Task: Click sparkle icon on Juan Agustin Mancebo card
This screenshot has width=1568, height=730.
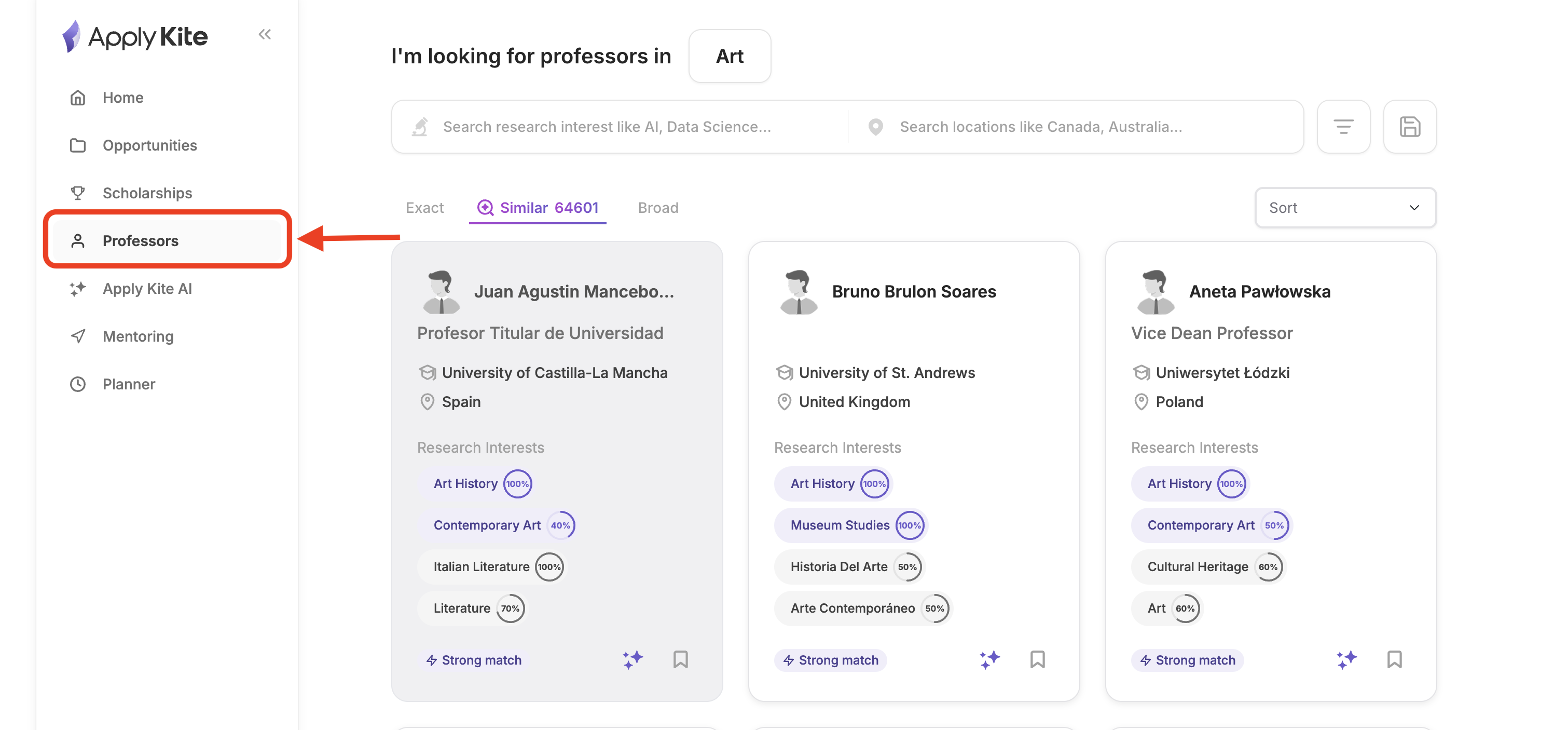Action: tap(632, 659)
